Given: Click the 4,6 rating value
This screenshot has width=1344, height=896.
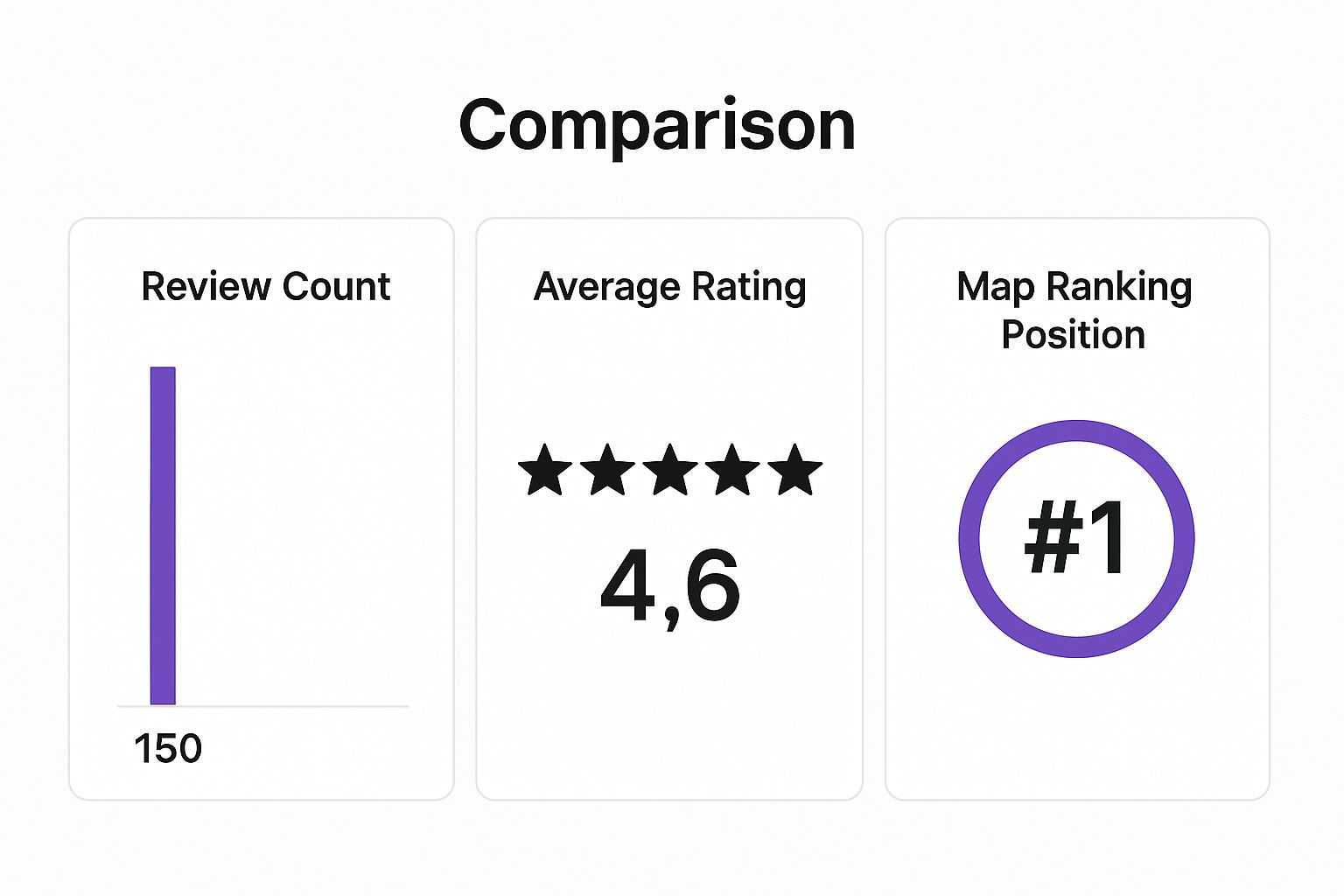Looking at the screenshot, I should click(x=670, y=586).
